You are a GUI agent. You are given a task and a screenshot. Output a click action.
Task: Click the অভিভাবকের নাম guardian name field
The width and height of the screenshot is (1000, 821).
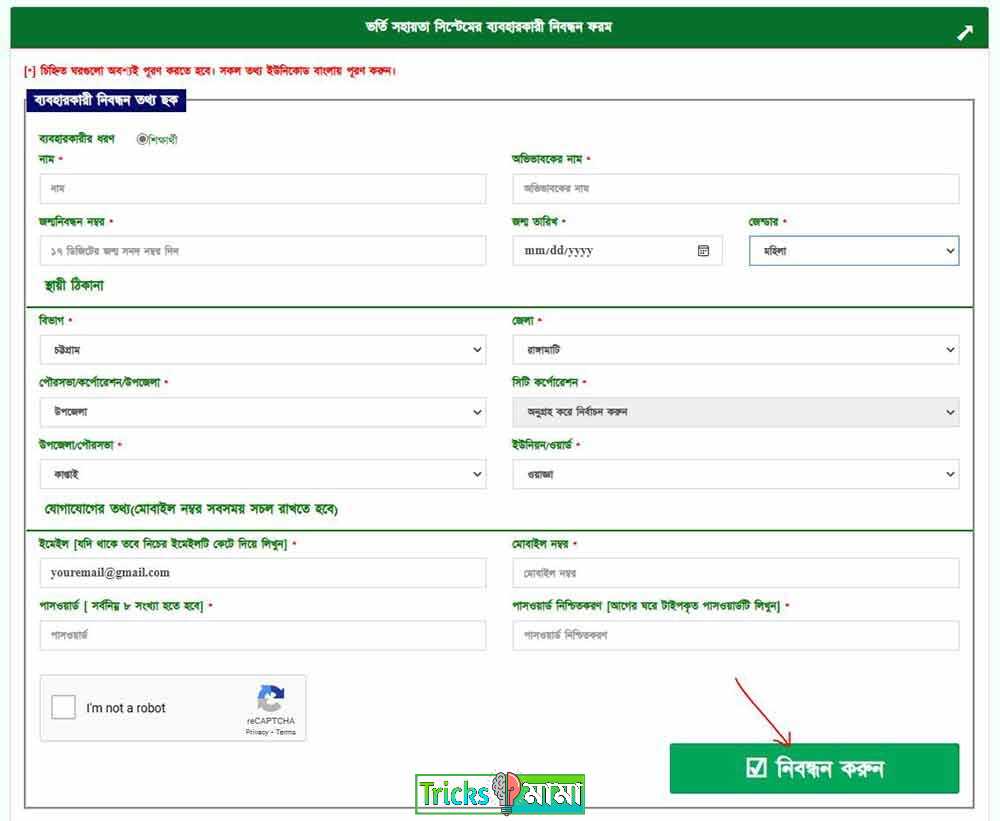(x=735, y=189)
